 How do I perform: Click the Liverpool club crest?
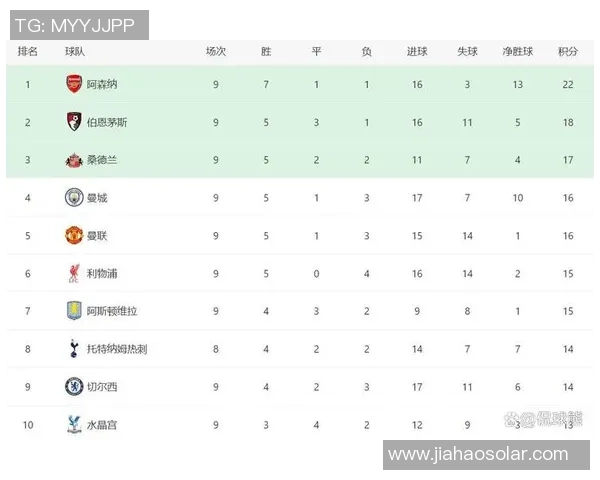coord(74,273)
